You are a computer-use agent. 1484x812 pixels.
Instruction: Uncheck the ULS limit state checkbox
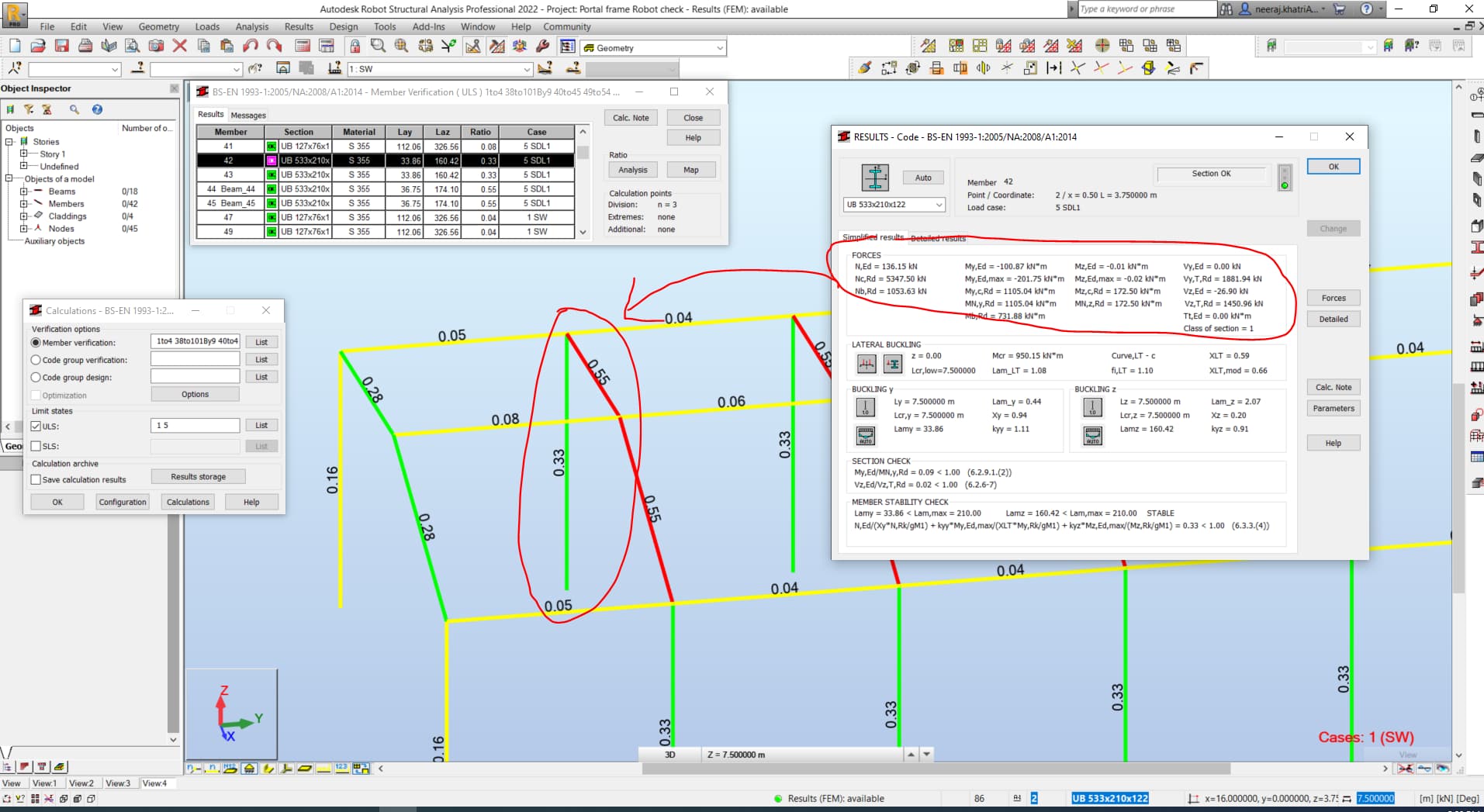tap(36, 426)
